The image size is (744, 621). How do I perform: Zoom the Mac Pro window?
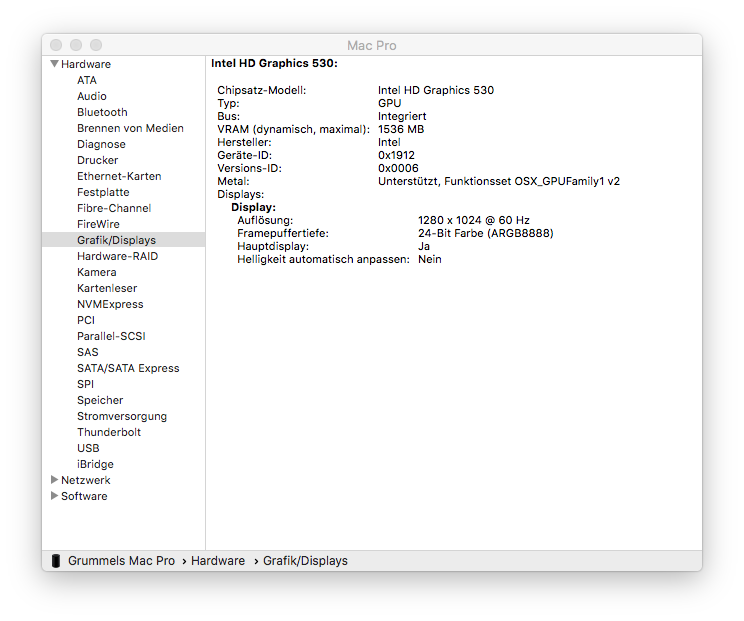pos(96,45)
